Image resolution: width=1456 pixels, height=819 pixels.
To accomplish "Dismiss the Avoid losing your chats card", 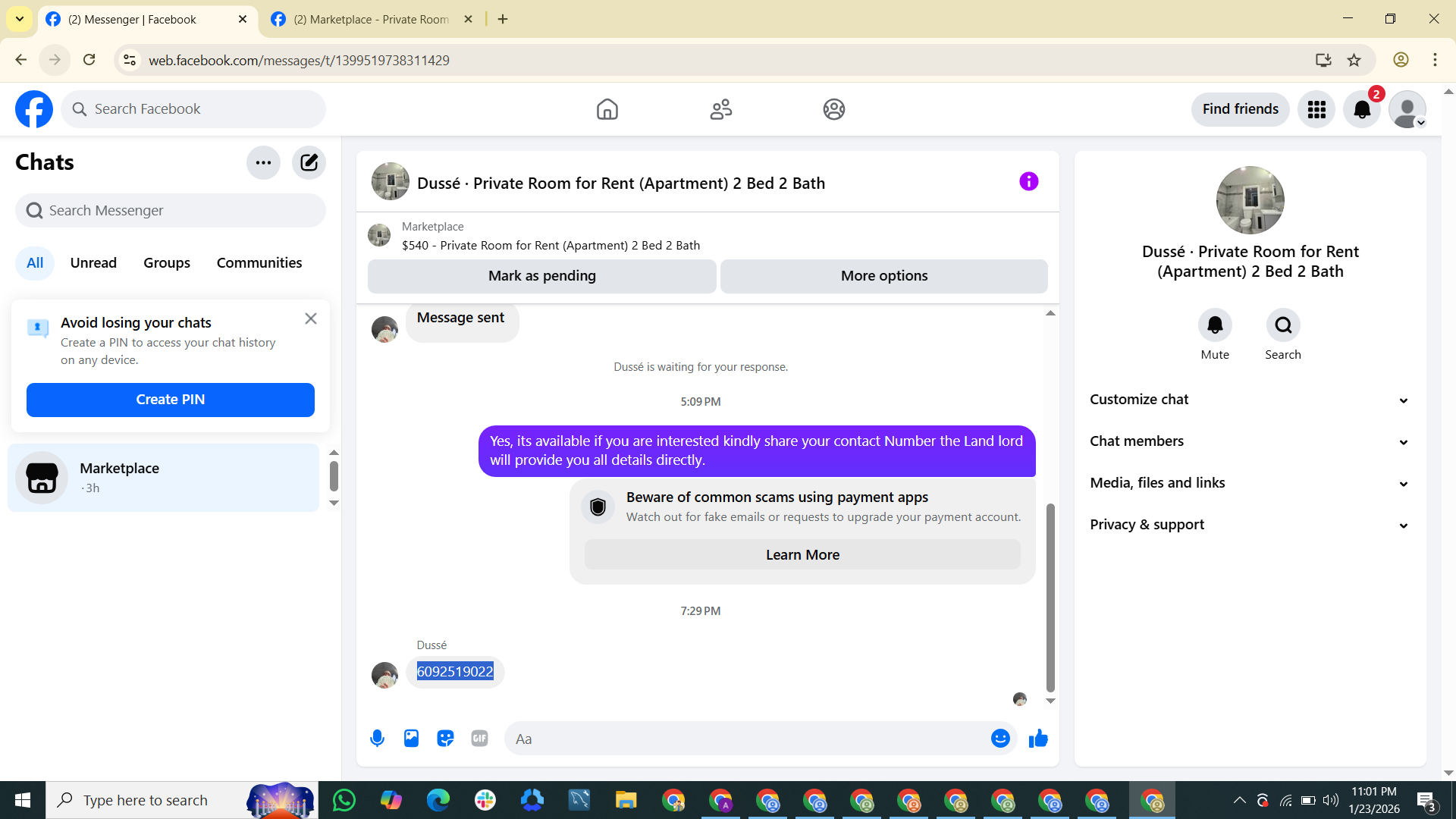I will (311, 318).
